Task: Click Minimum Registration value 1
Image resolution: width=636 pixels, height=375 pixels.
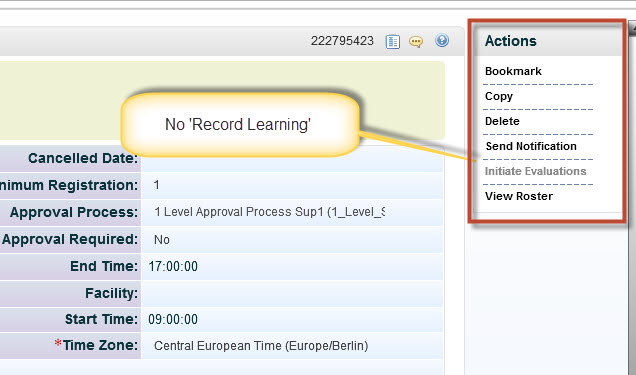Action: click(157, 185)
